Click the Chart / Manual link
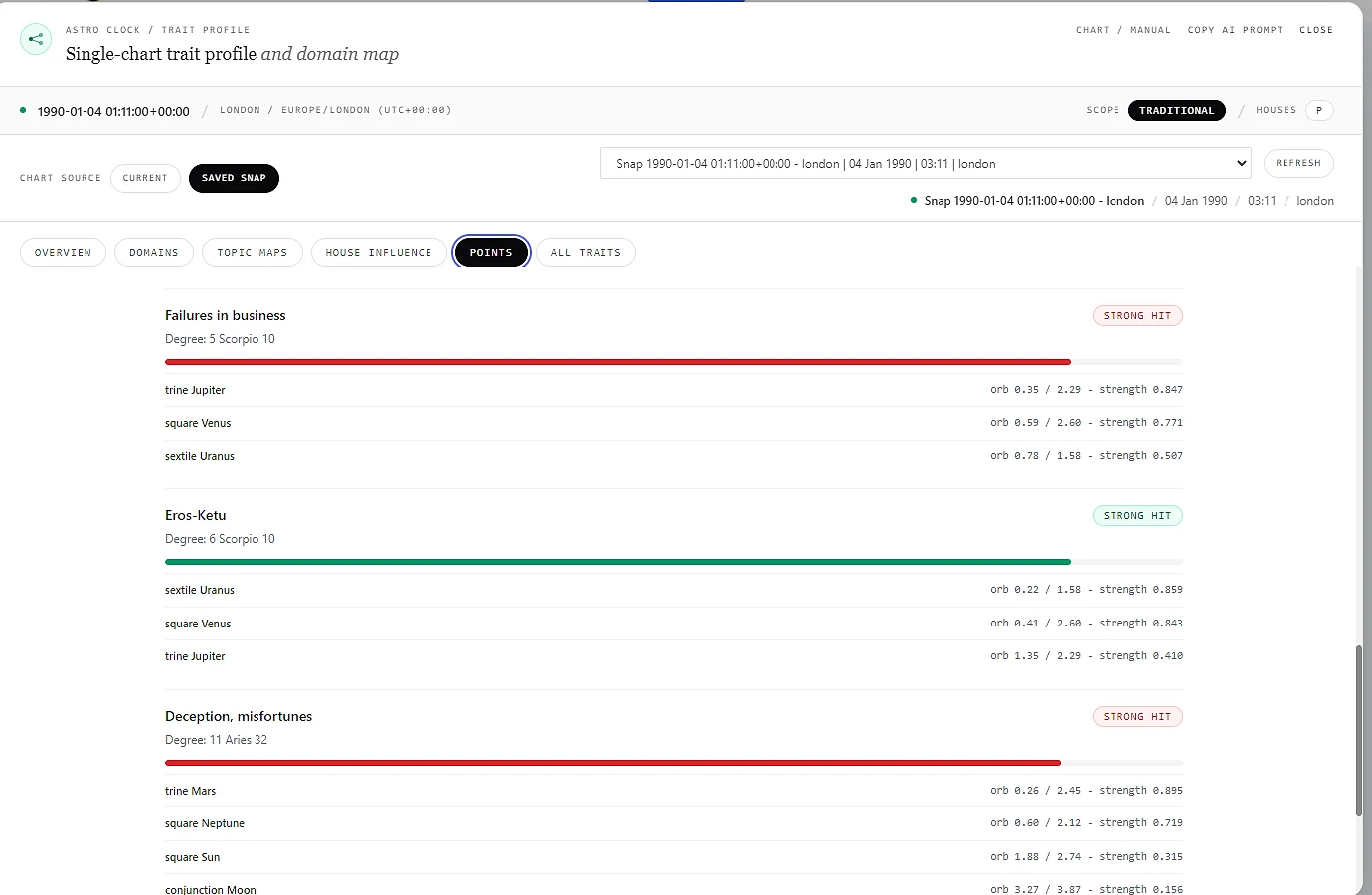Screen dimensions: 1372x895 click(1123, 30)
